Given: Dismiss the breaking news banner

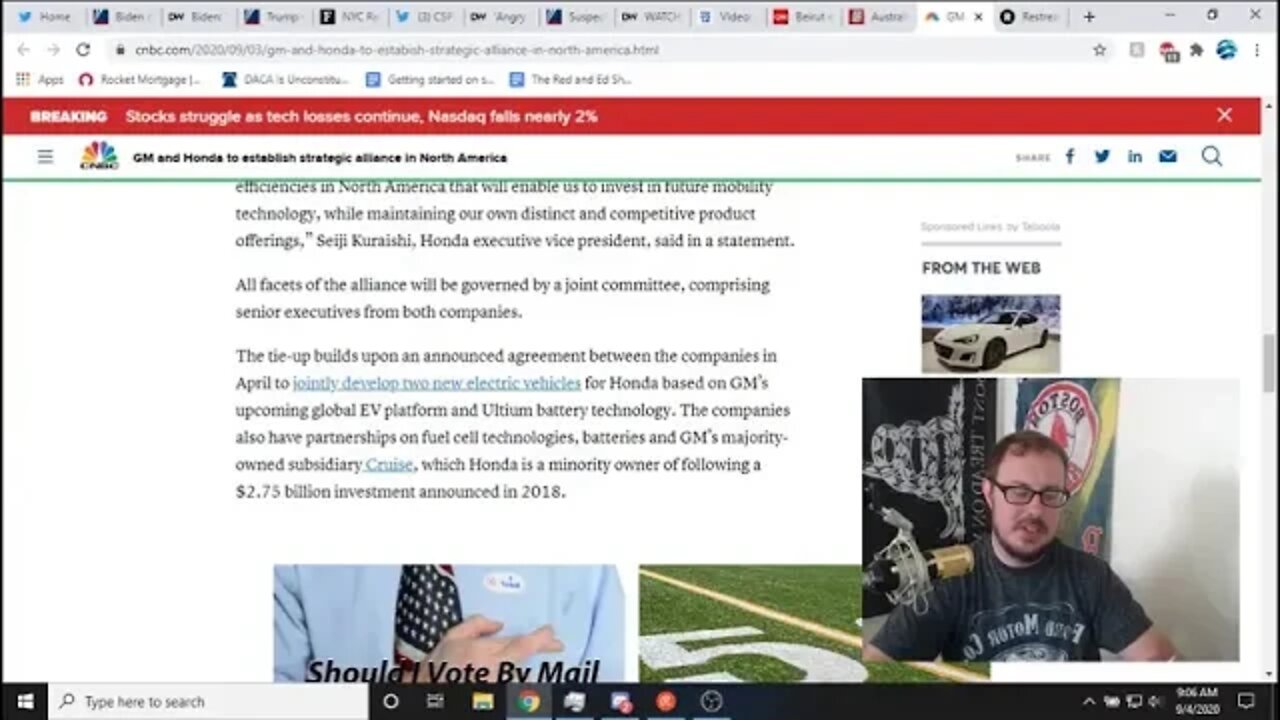Looking at the screenshot, I should pos(1224,115).
